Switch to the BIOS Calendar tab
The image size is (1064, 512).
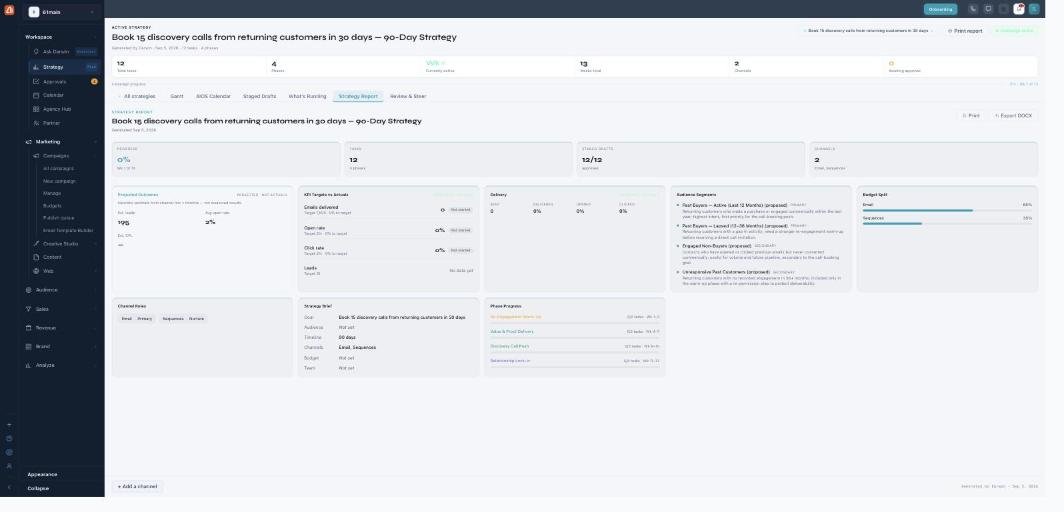pos(214,96)
